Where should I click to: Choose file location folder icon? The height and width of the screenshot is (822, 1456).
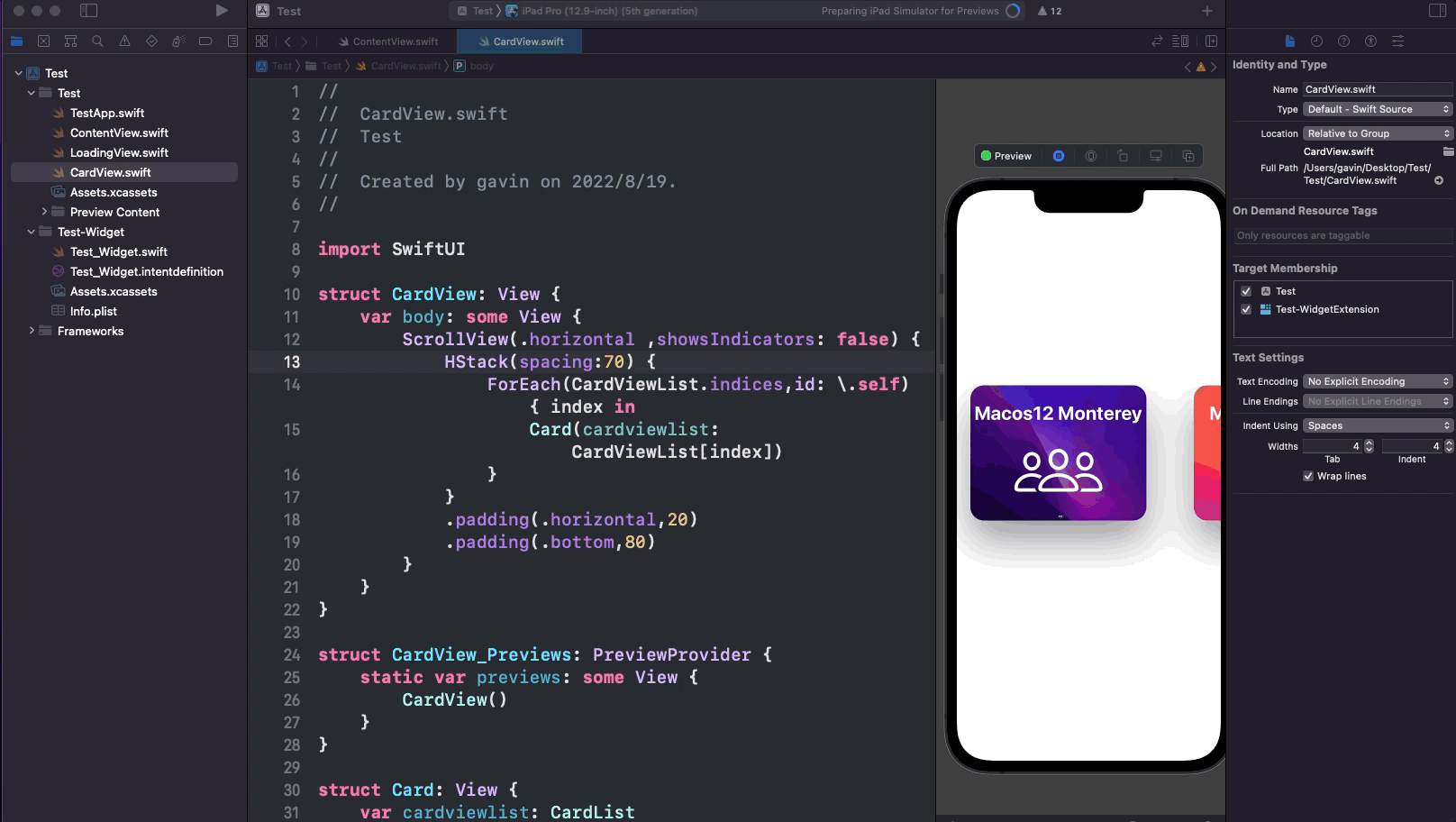click(x=1448, y=151)
